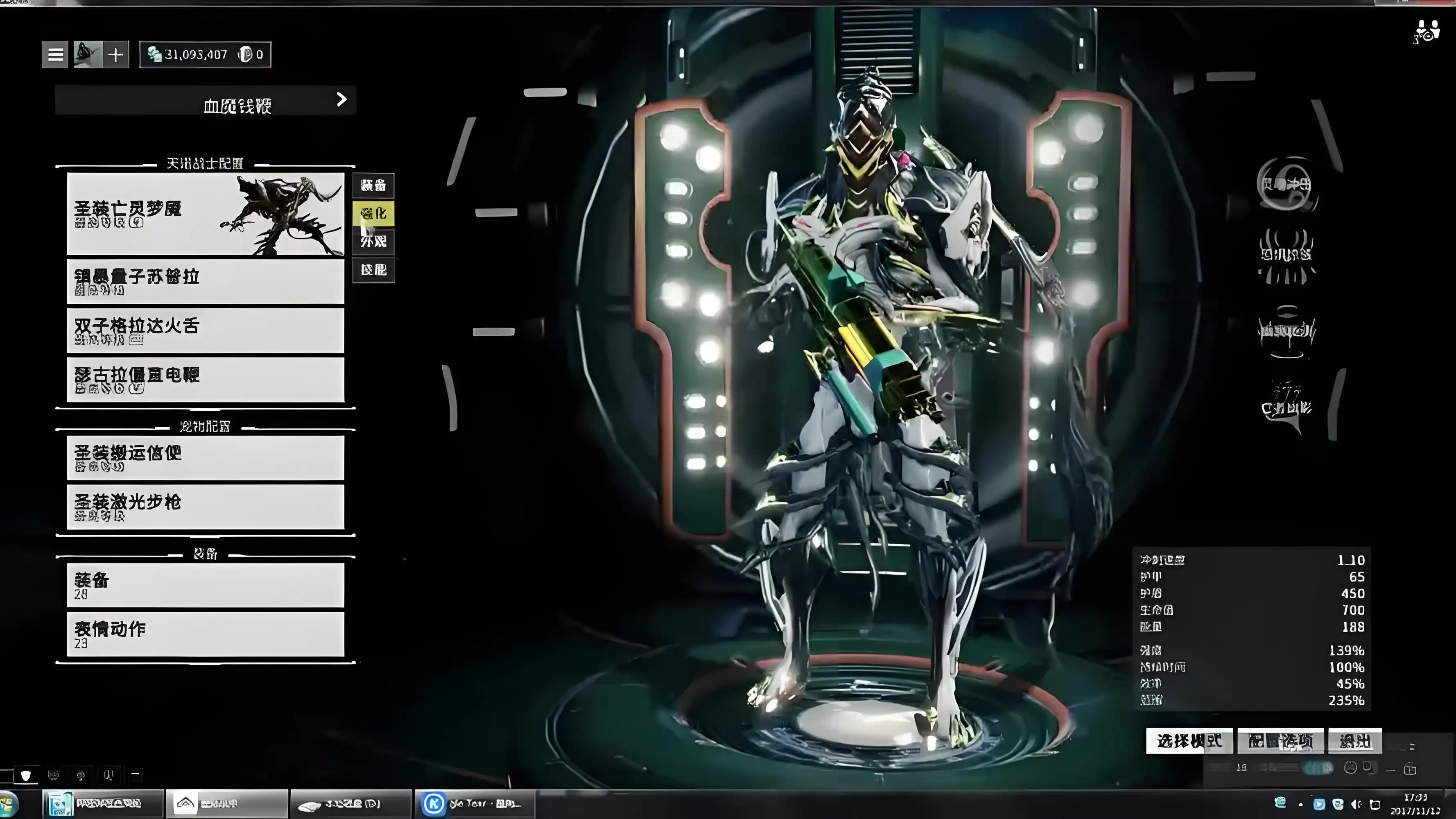This screenshot has width=1456, height=819.
Task: Open the 表情动作 emotes entry
Action: [x=205, y=634]
